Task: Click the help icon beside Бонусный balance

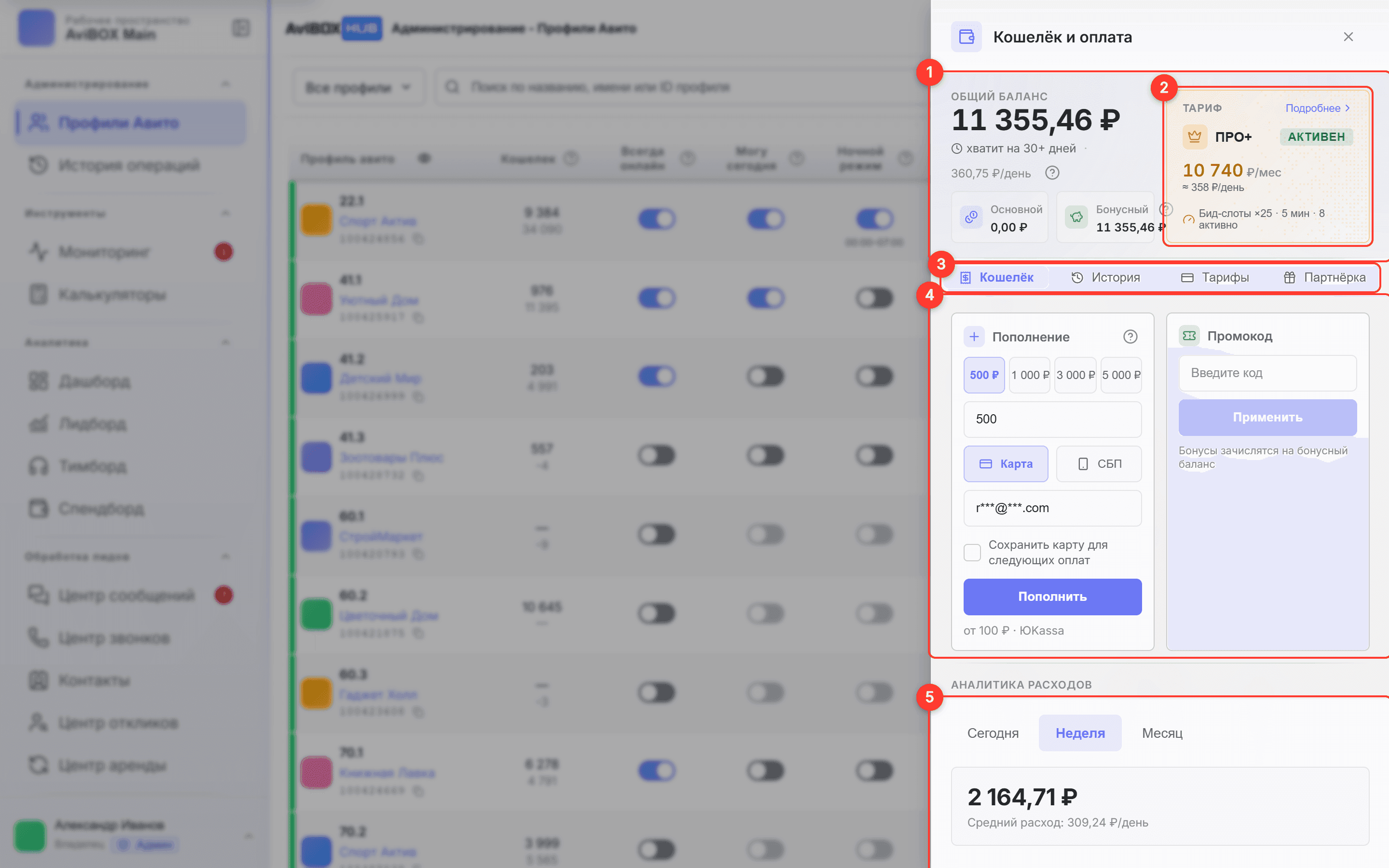Action: click(1165, 210)
